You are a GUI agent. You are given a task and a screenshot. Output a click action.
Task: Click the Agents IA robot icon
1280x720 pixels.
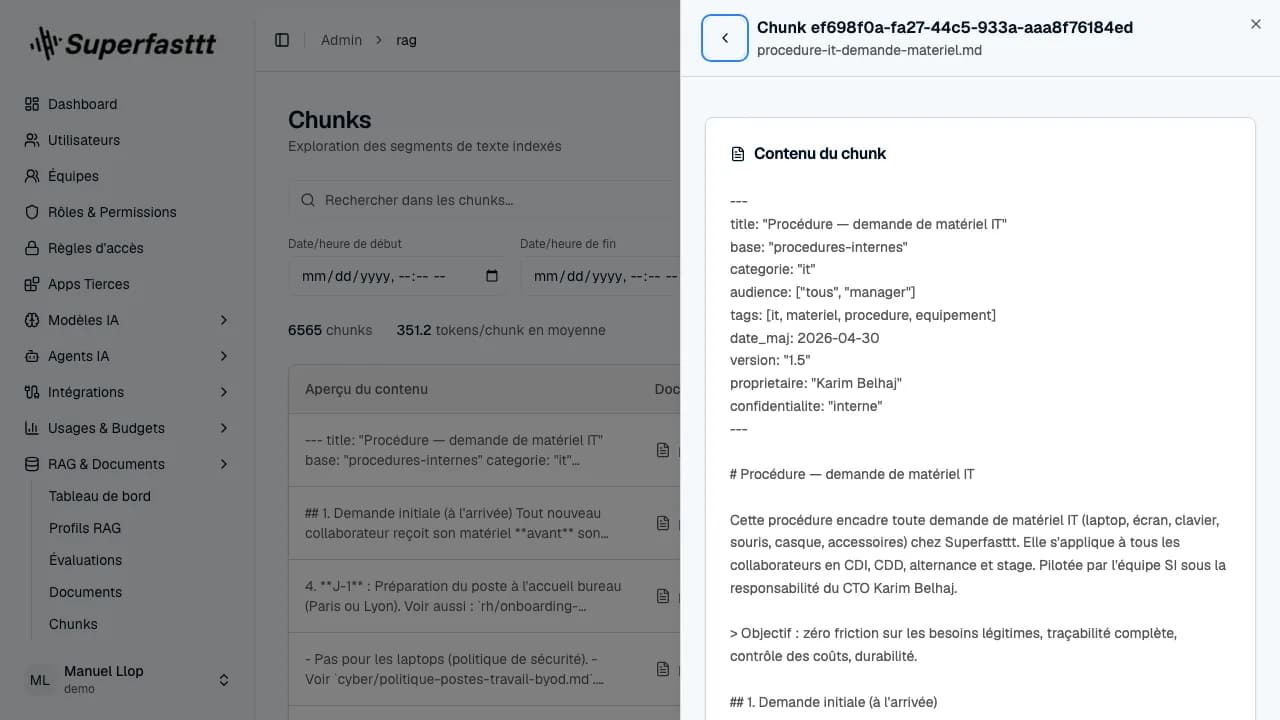(32, 356)
